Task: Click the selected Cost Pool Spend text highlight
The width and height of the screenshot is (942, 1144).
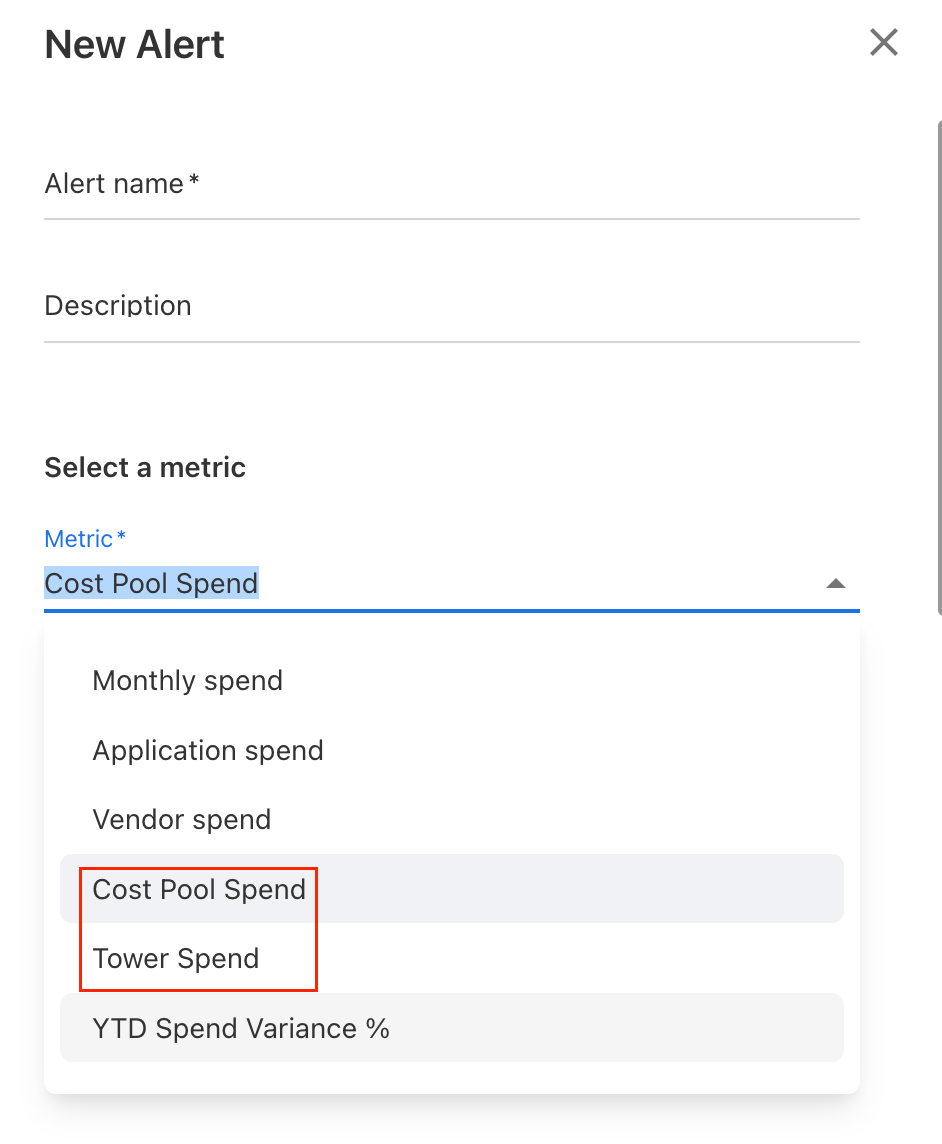Action: tap(151, 583)
